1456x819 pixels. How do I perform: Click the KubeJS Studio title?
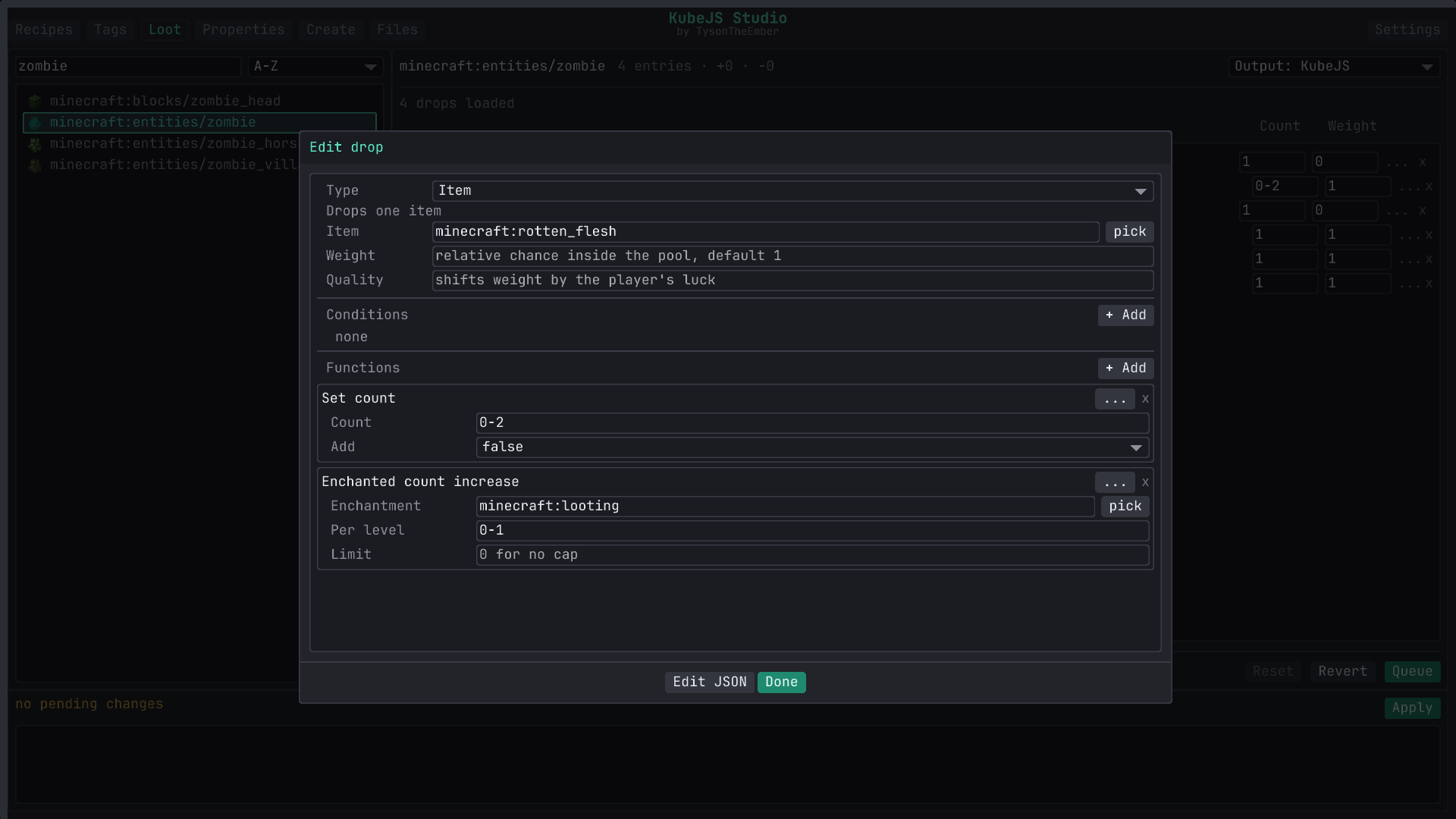coord(728,18)
